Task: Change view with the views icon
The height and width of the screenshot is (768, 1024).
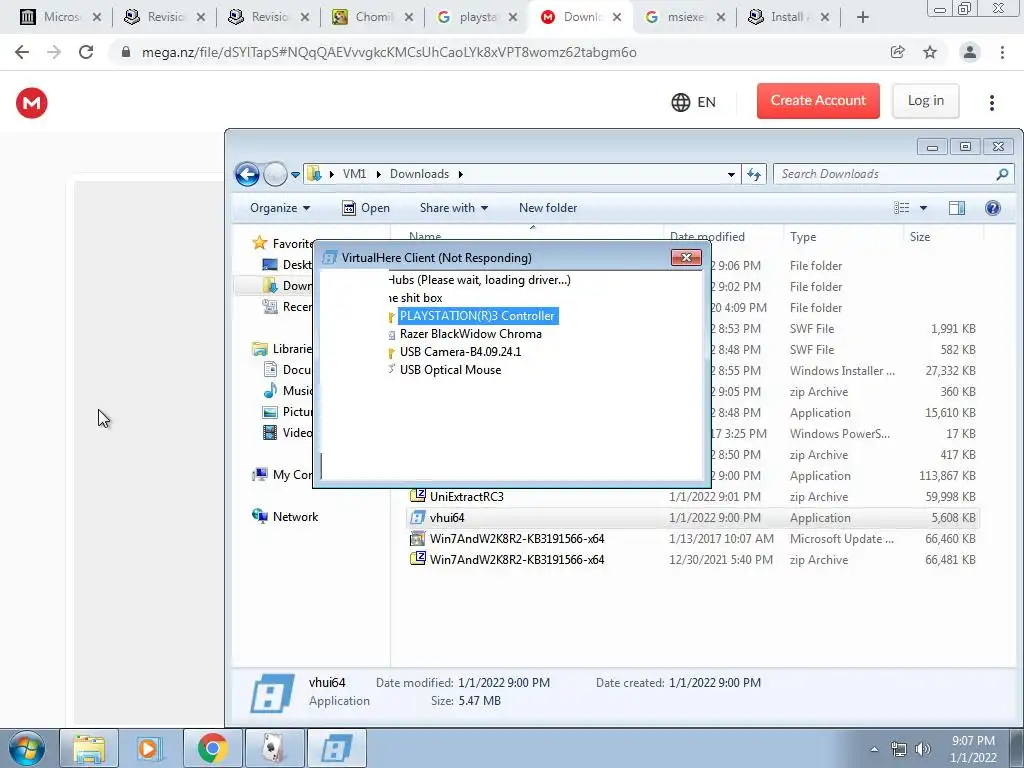Action: tap(902, 208)
